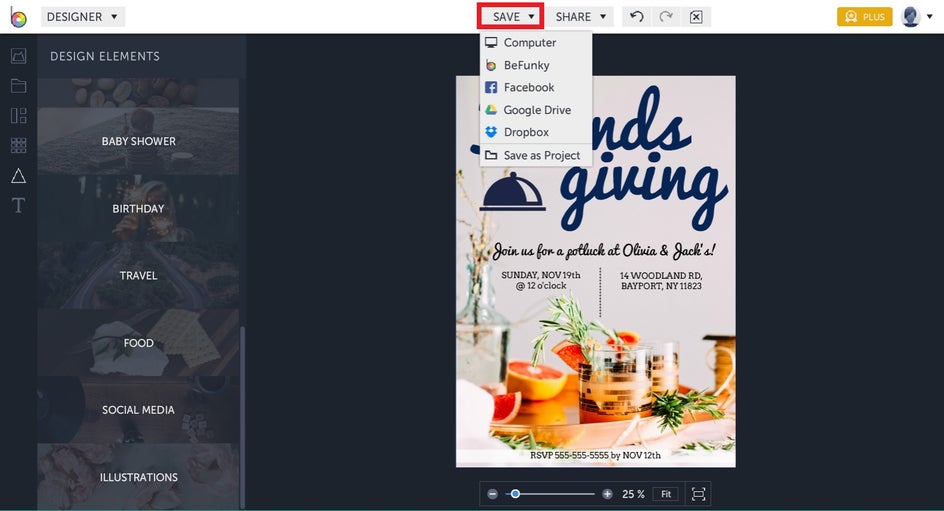This screenshot has height=511, width=944.
Task: Toggle fullscreen canvas view icon
Action: pyautogui.click(x=698, y=494)
